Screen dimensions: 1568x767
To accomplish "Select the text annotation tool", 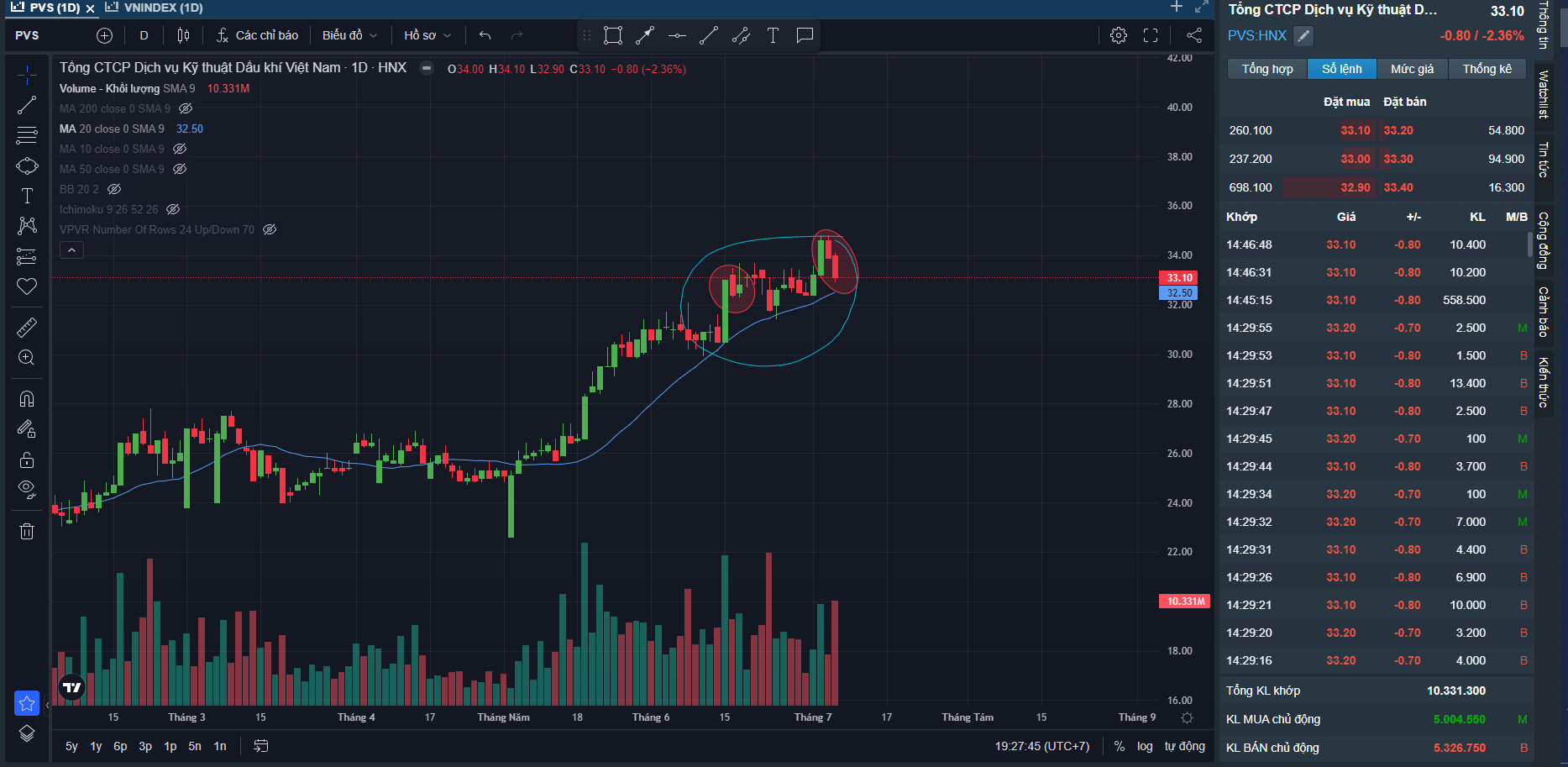I will 27,196.
